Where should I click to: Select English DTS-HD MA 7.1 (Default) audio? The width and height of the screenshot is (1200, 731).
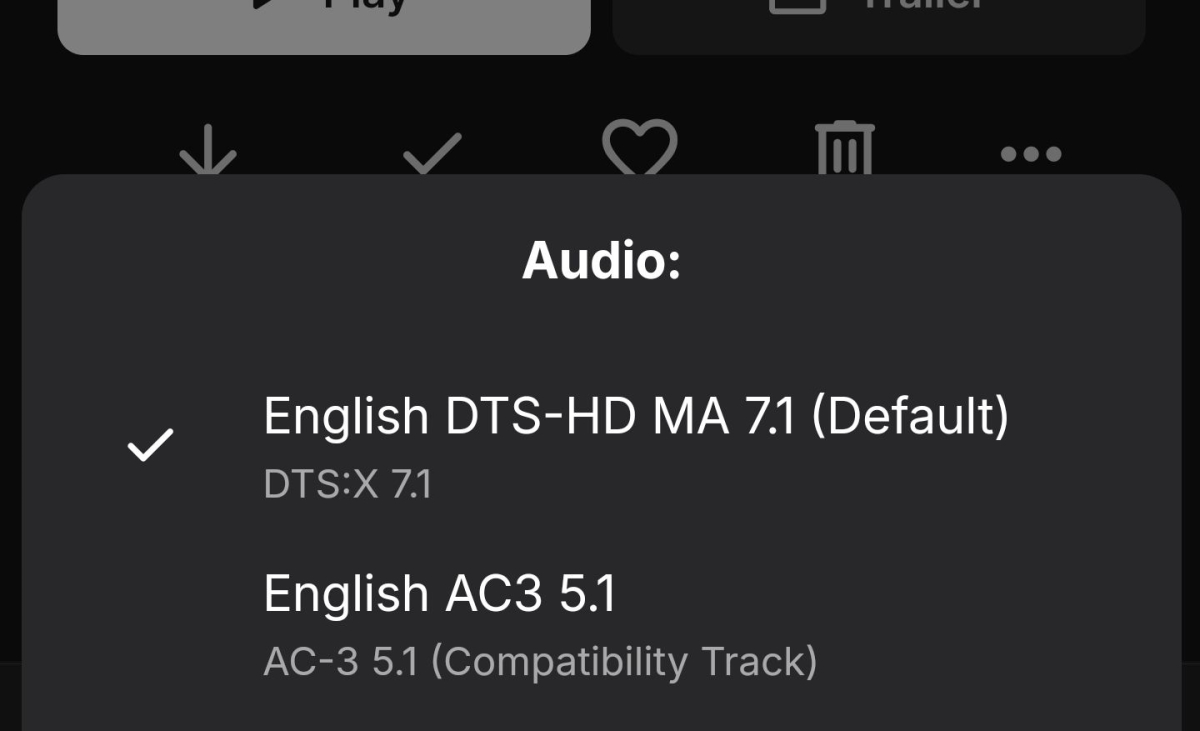click(x=636, y=416)
